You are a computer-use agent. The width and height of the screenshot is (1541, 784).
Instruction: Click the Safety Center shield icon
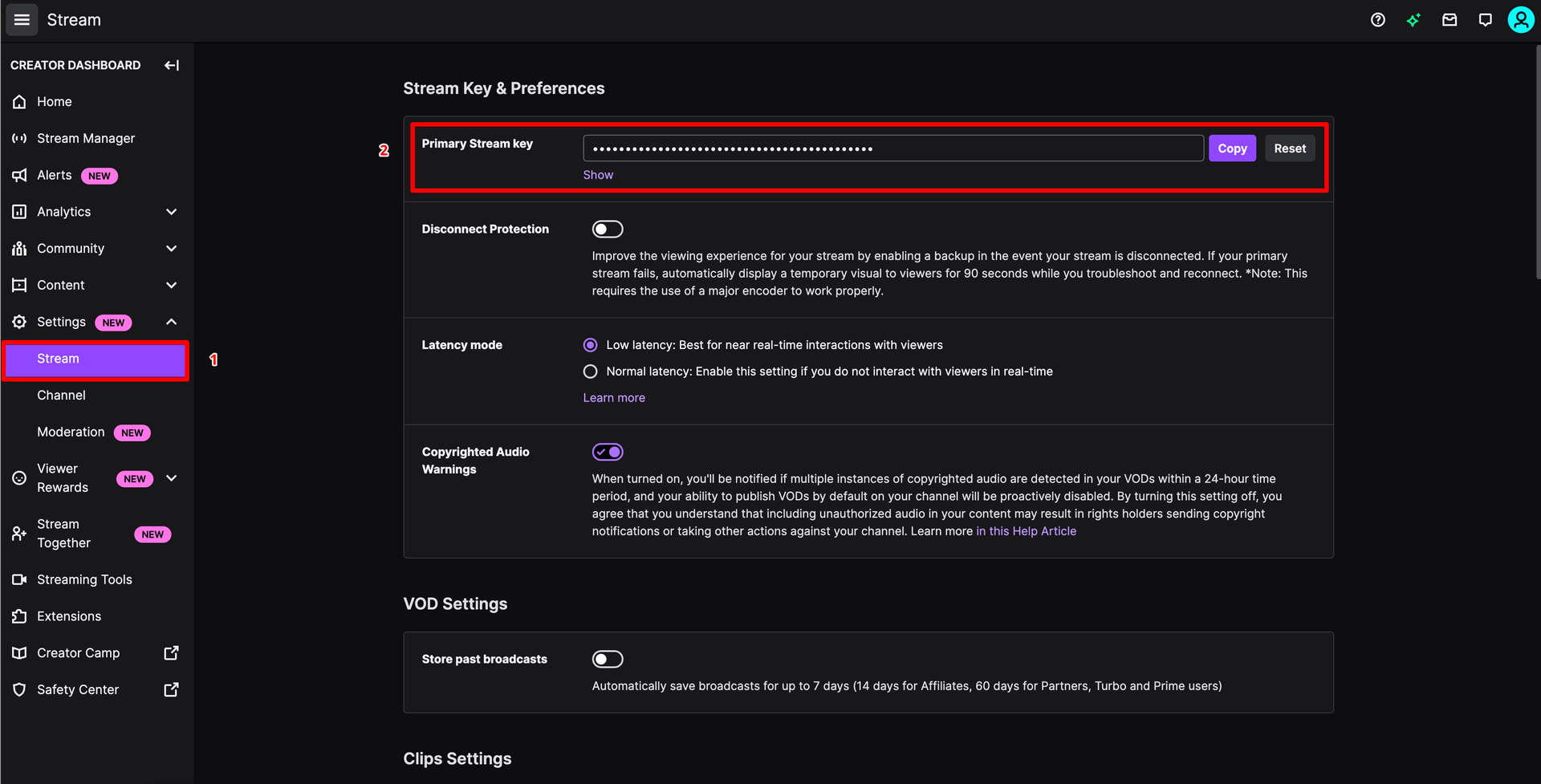click(x=19, y=690)
